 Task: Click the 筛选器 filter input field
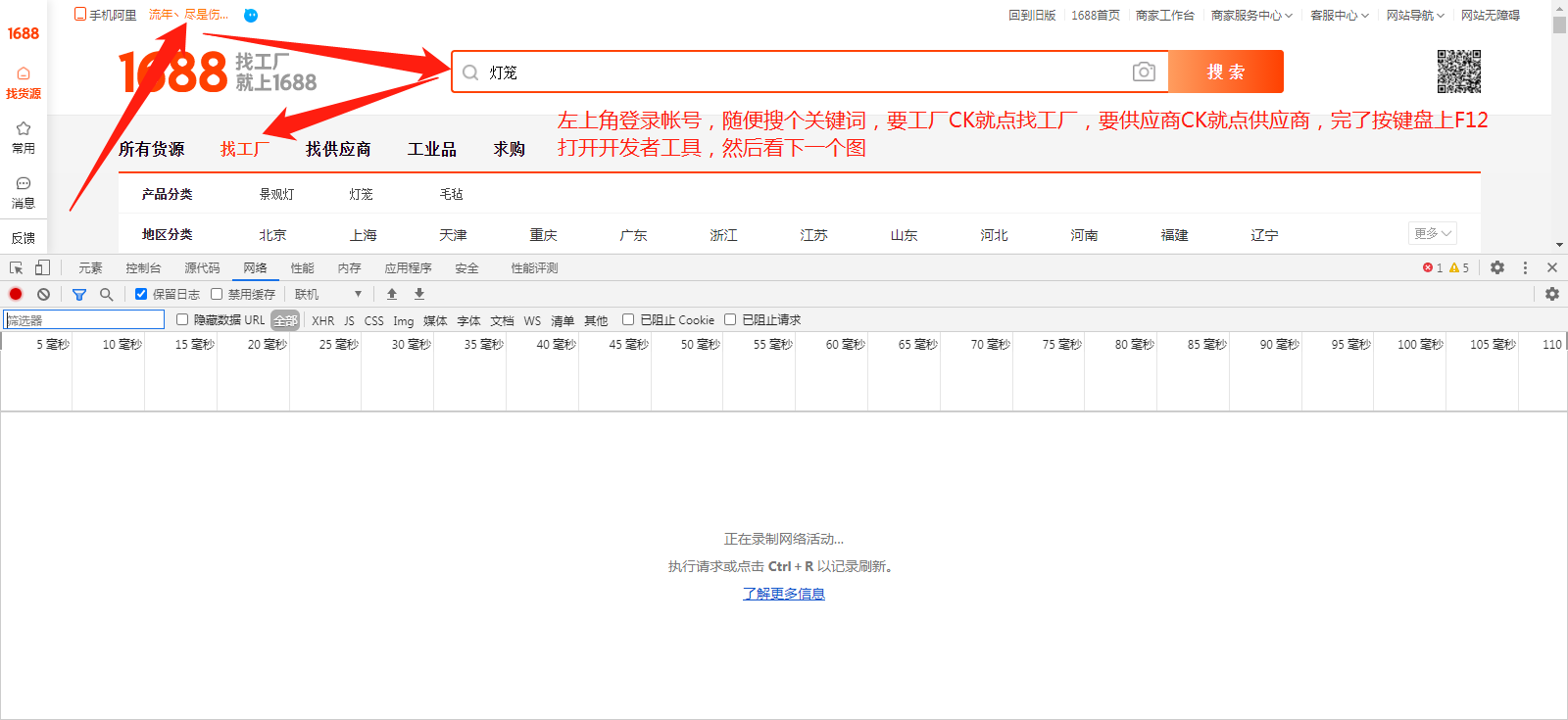[x=84, y=319]
